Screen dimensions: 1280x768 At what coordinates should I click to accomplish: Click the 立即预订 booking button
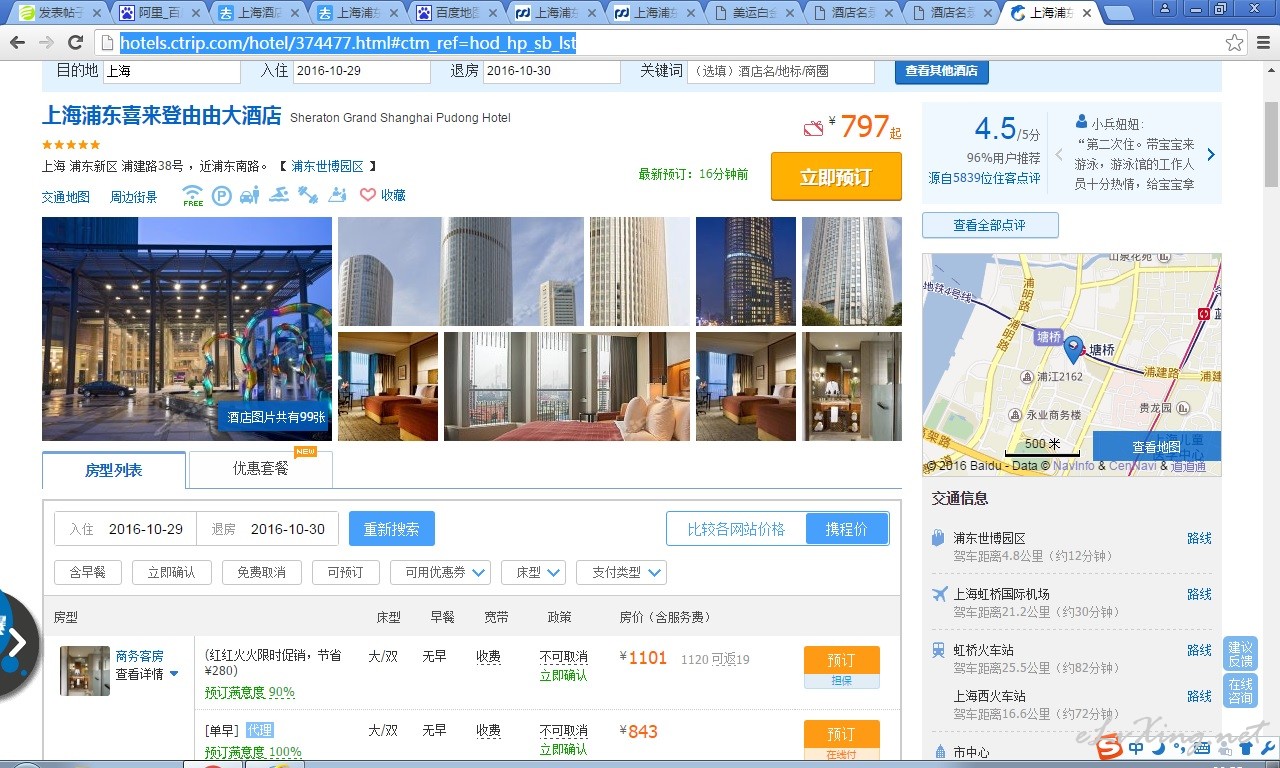tap(836, 177)
